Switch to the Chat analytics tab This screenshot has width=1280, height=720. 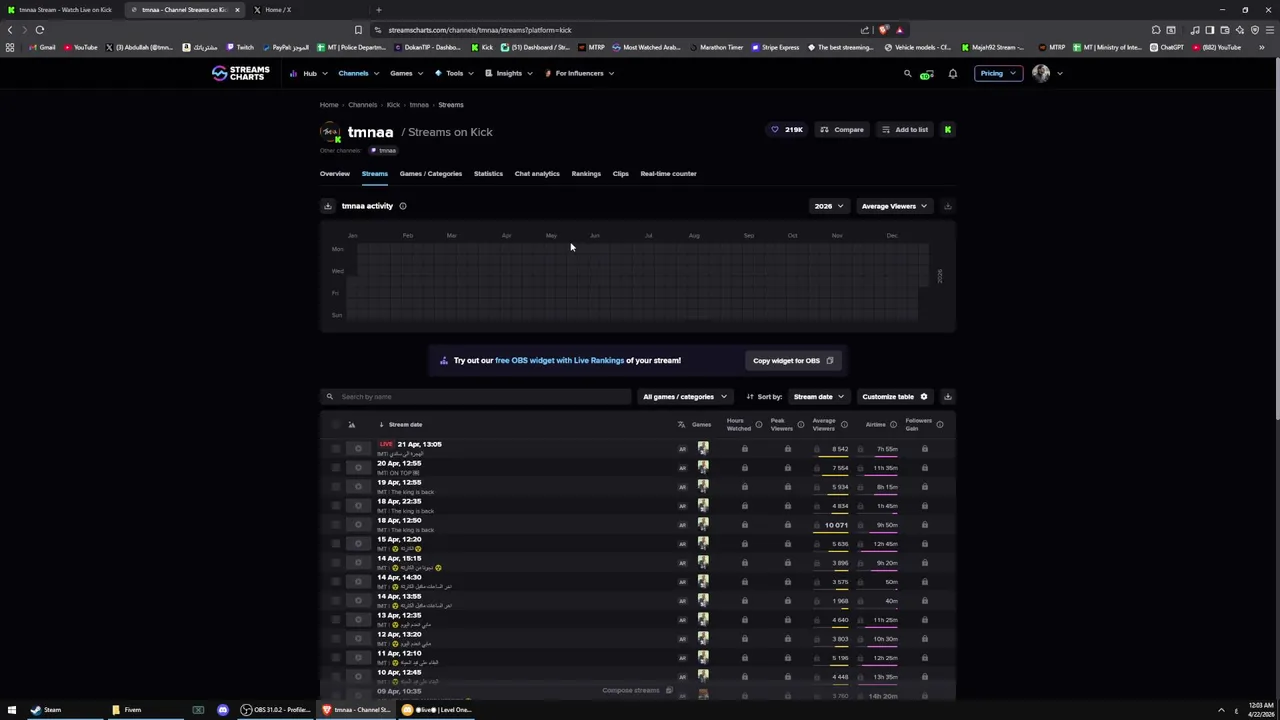pyautogui.click(x=537, y=174)
